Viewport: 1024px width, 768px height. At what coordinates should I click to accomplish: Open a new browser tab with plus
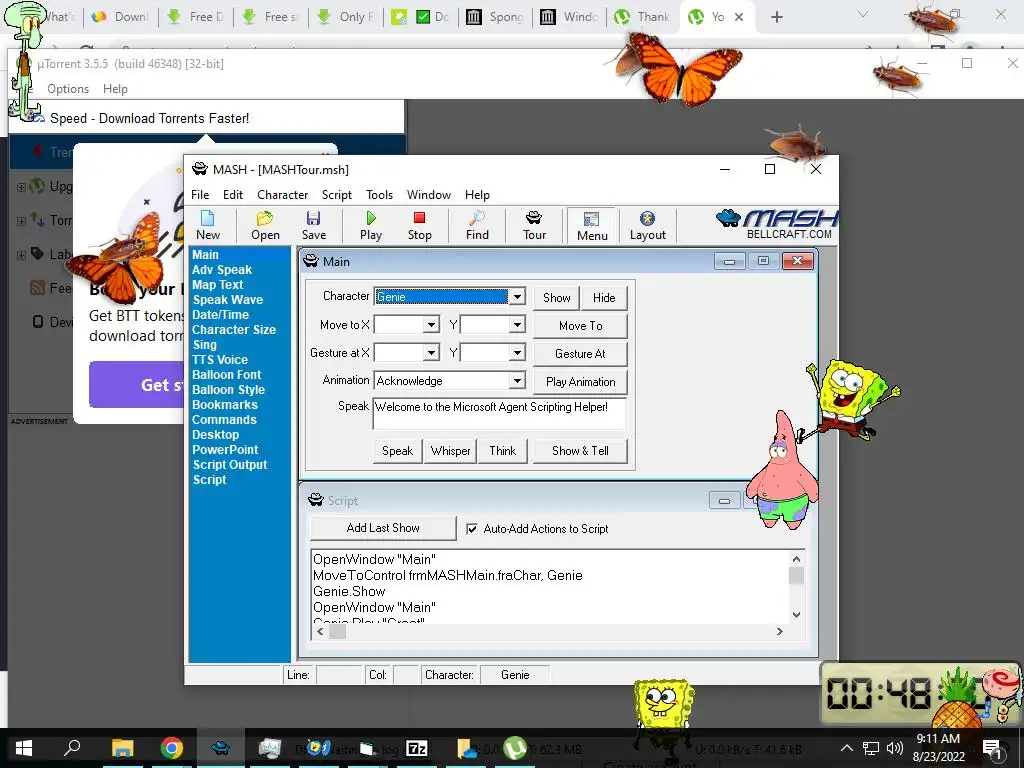coord(776,17)
